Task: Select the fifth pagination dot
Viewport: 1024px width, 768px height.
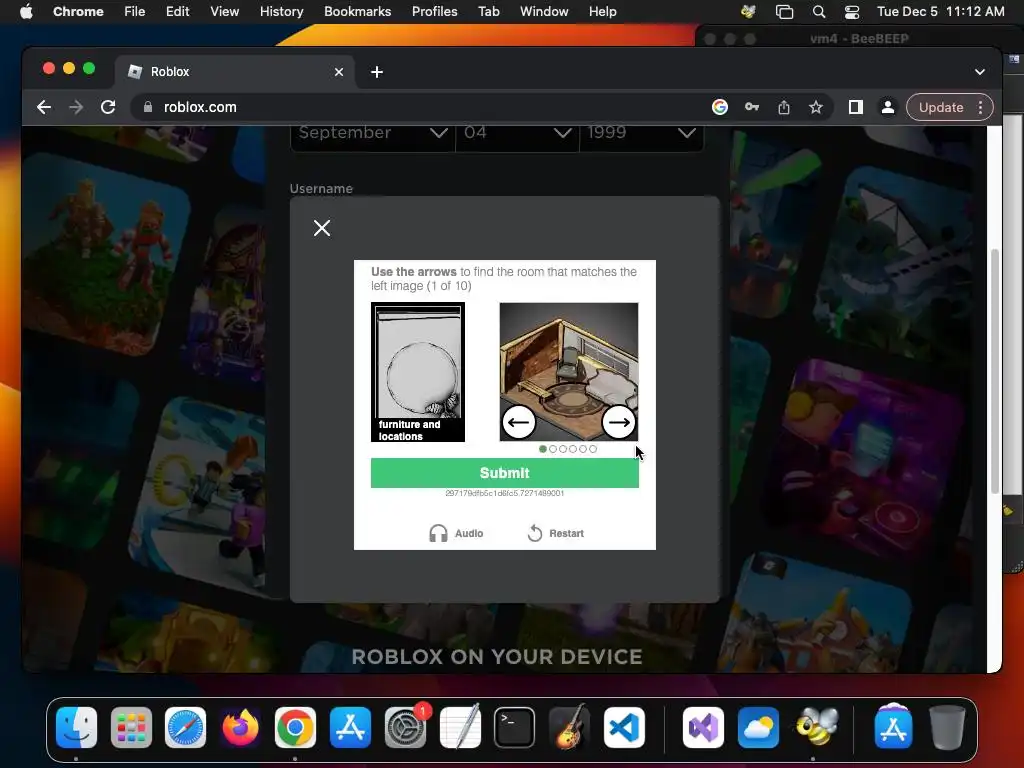Action: (583, 449)
